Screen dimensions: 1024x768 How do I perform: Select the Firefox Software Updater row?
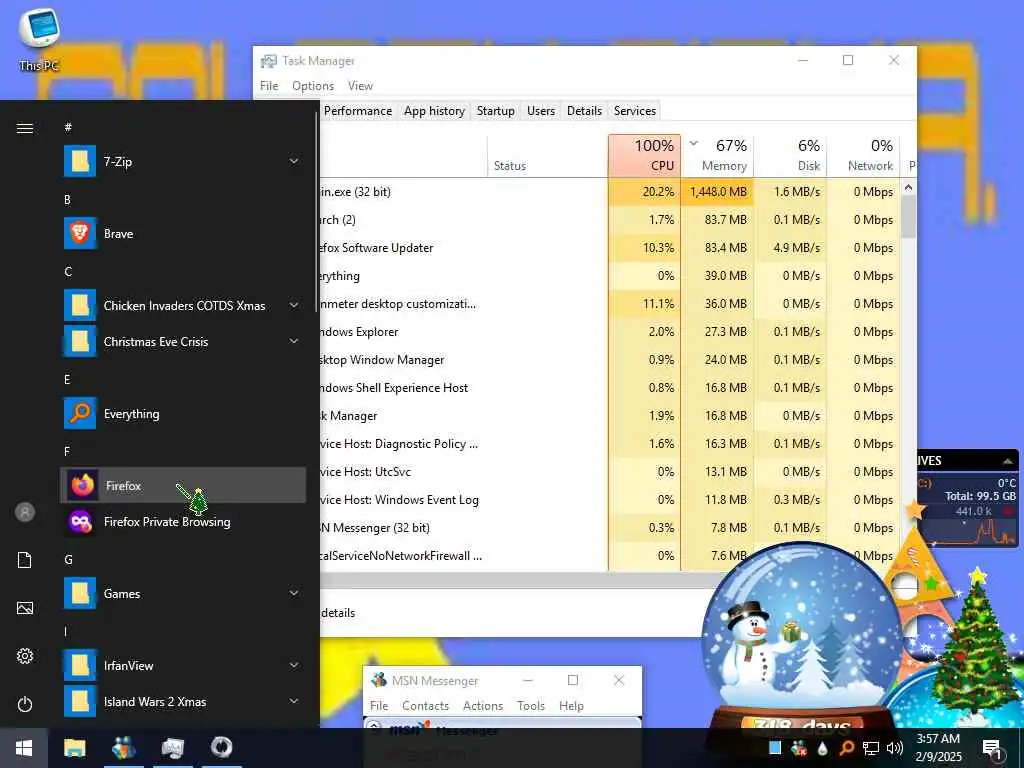coord(609,248)
